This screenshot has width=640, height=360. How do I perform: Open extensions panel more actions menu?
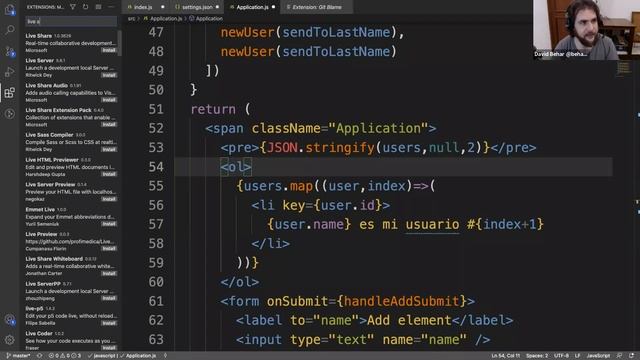(x=111, y=7)
